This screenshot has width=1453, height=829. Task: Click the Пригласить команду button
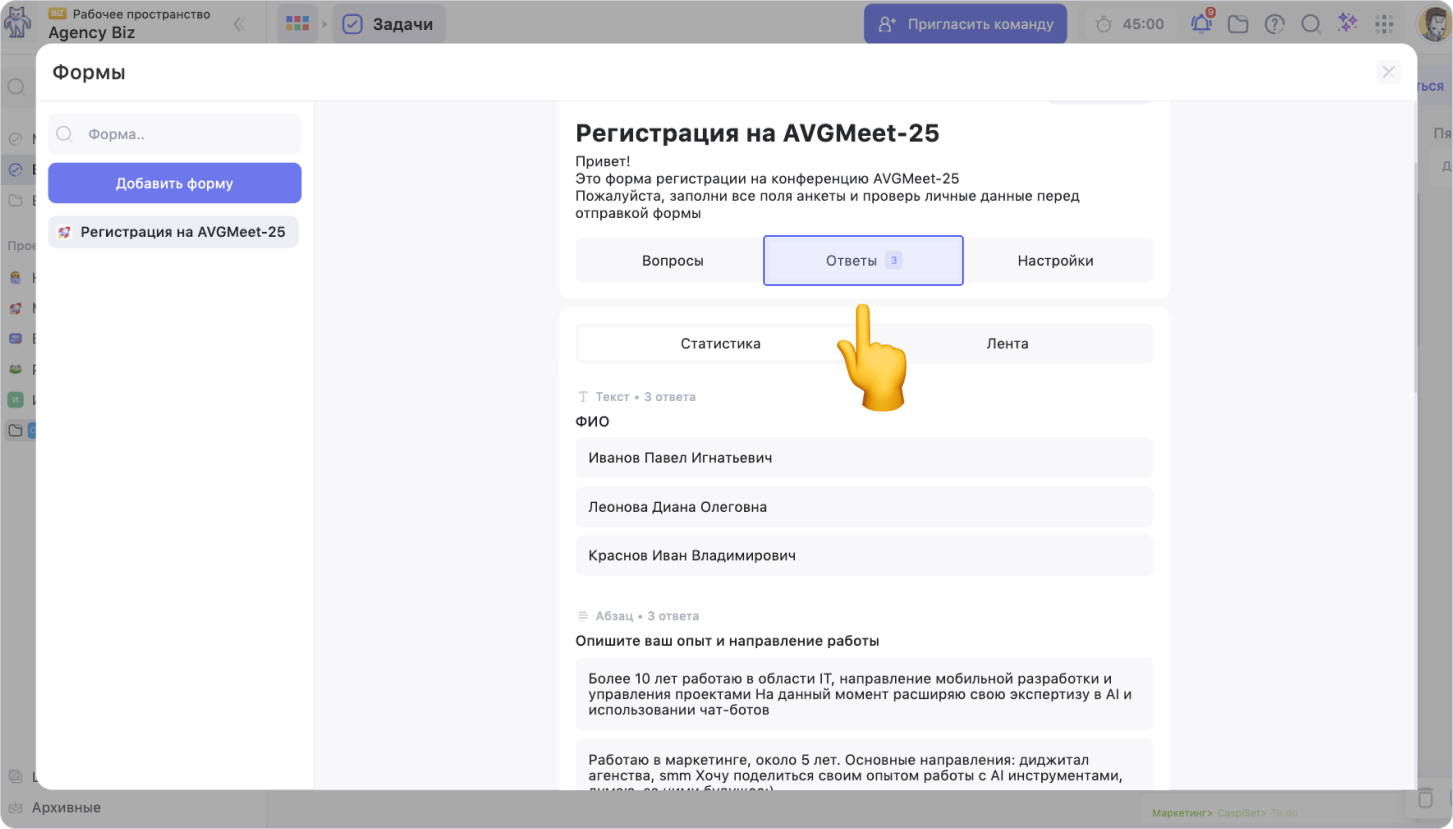[x=965, y=24]
